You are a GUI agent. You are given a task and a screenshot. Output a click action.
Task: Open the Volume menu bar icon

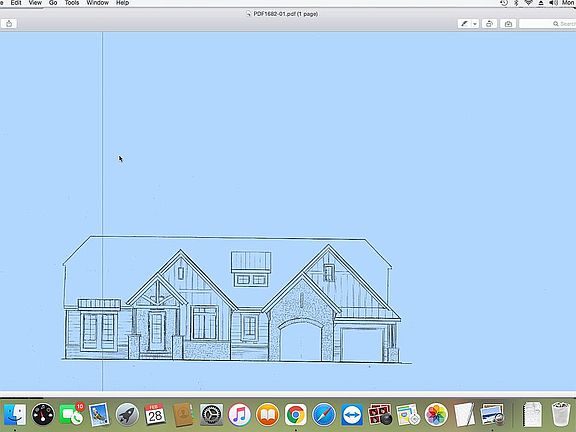tap(553, 3)
